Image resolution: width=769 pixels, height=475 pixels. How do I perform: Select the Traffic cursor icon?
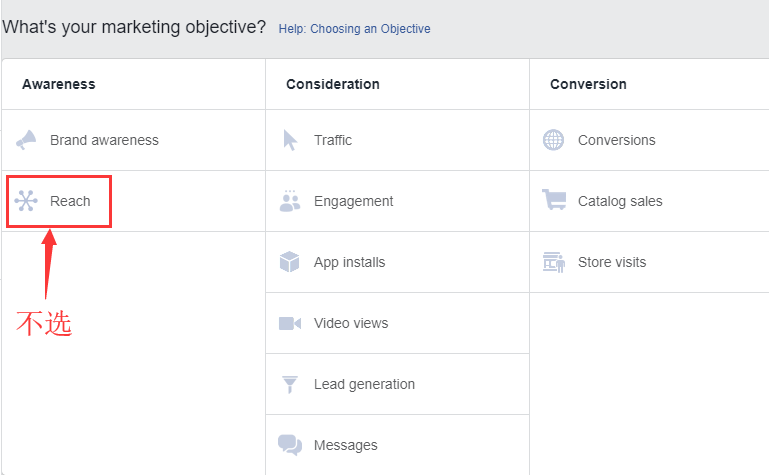click(x=290, y=140)
